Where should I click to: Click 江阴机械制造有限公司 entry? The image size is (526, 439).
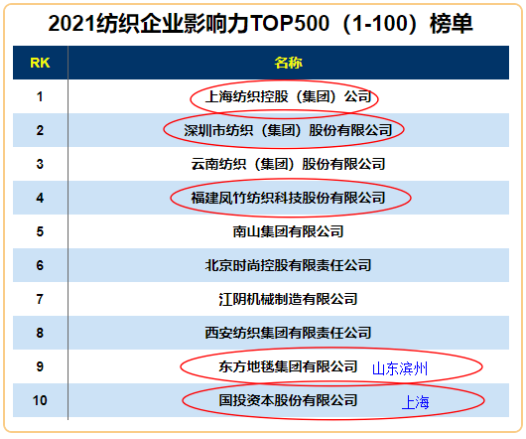point(288,299)
